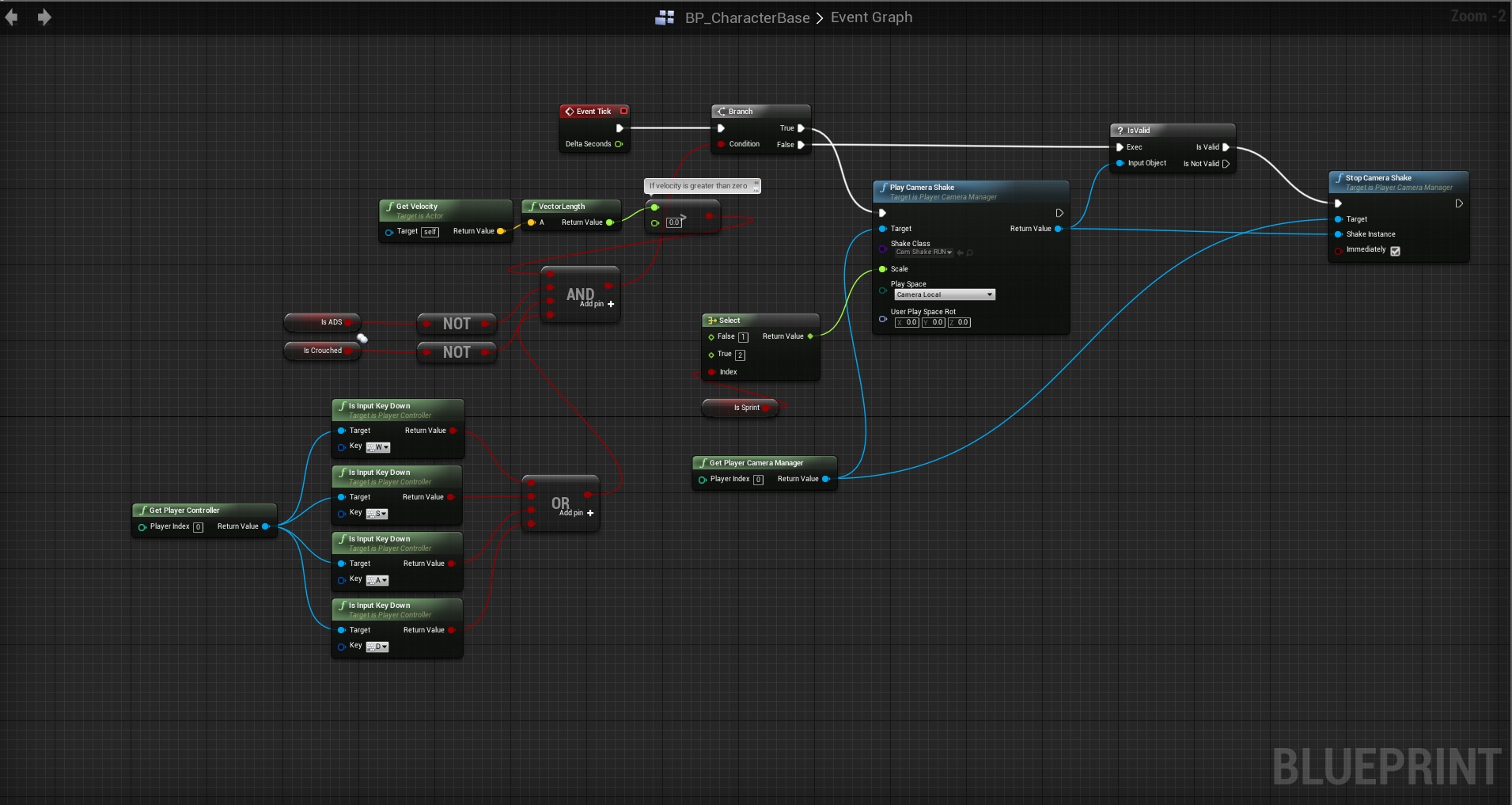Open the Cam Shake RUN class dropdown
Image resolution: width=1512 pixels, height=805 pixels.
[x=923, y=253]
